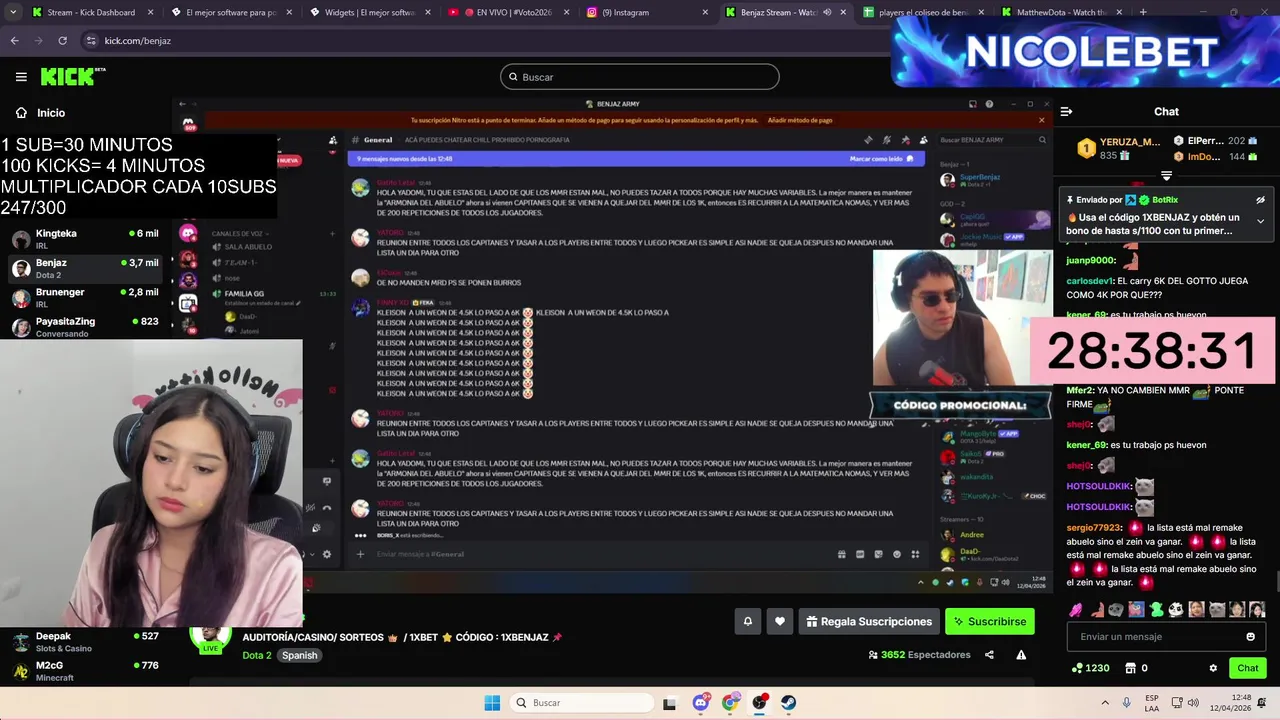This screenshot has width=1280, height=720.
Task: Click the Kick logo
Action: [72, 76]
